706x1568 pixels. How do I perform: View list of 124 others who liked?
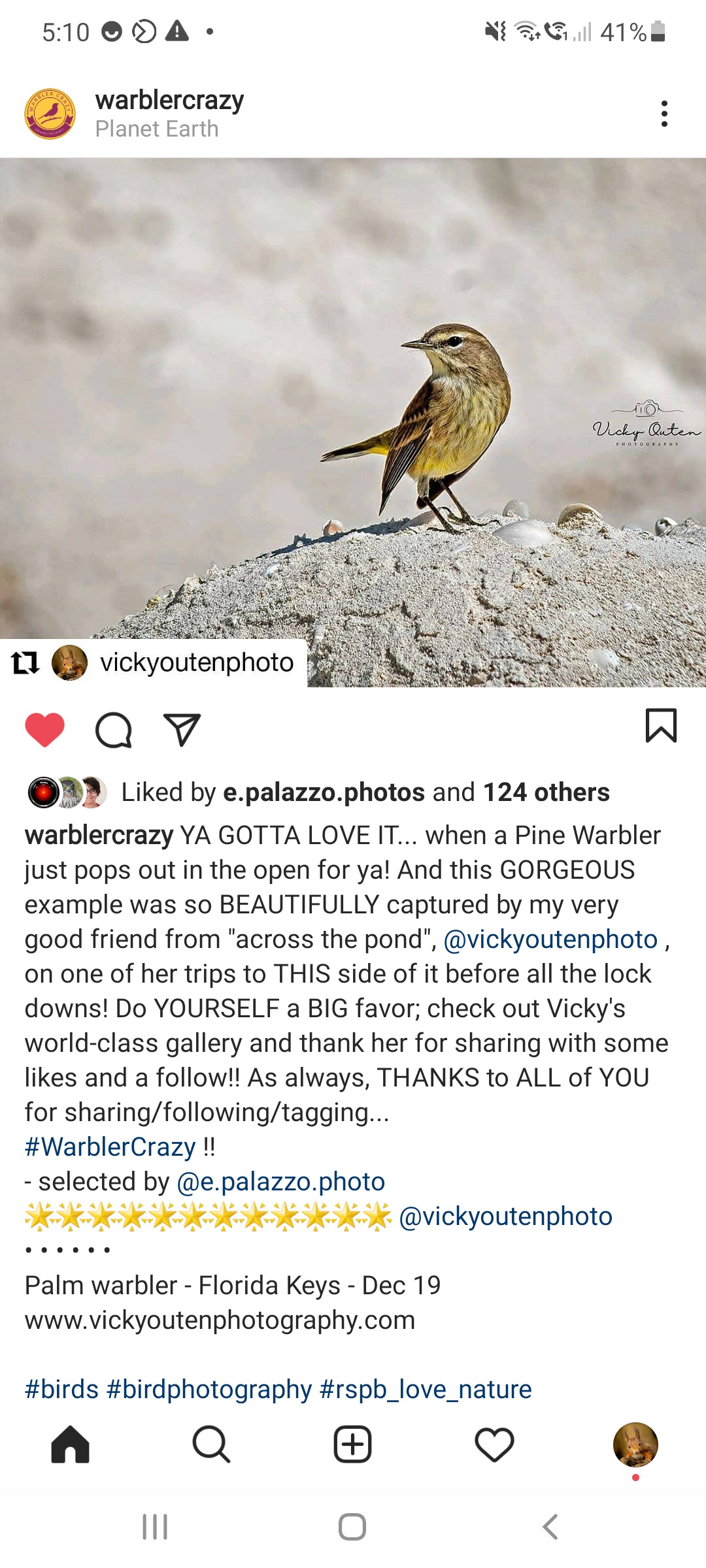[546, 792]
